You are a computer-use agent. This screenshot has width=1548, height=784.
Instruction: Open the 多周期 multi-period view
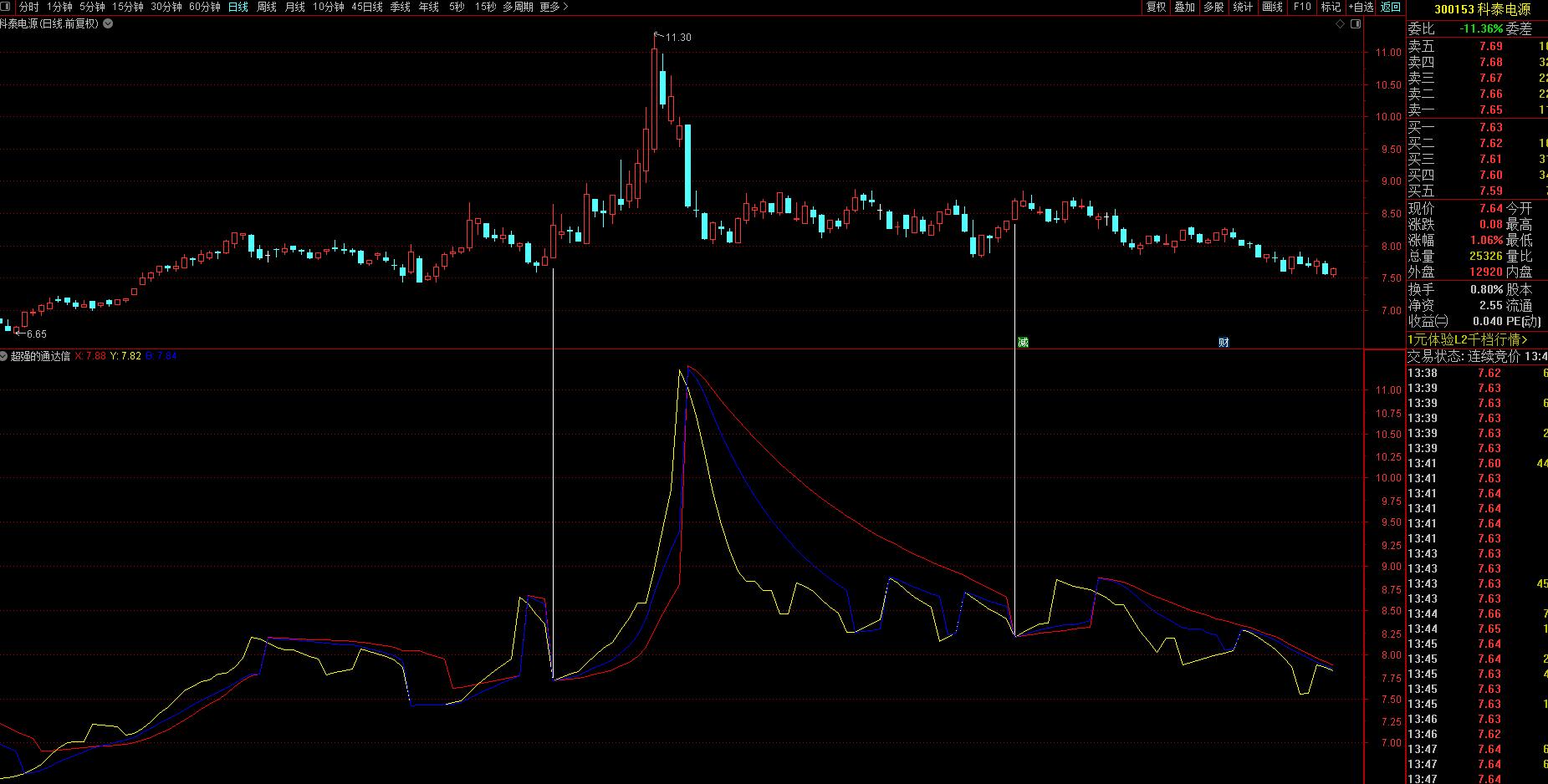click(x=519, y=7)
